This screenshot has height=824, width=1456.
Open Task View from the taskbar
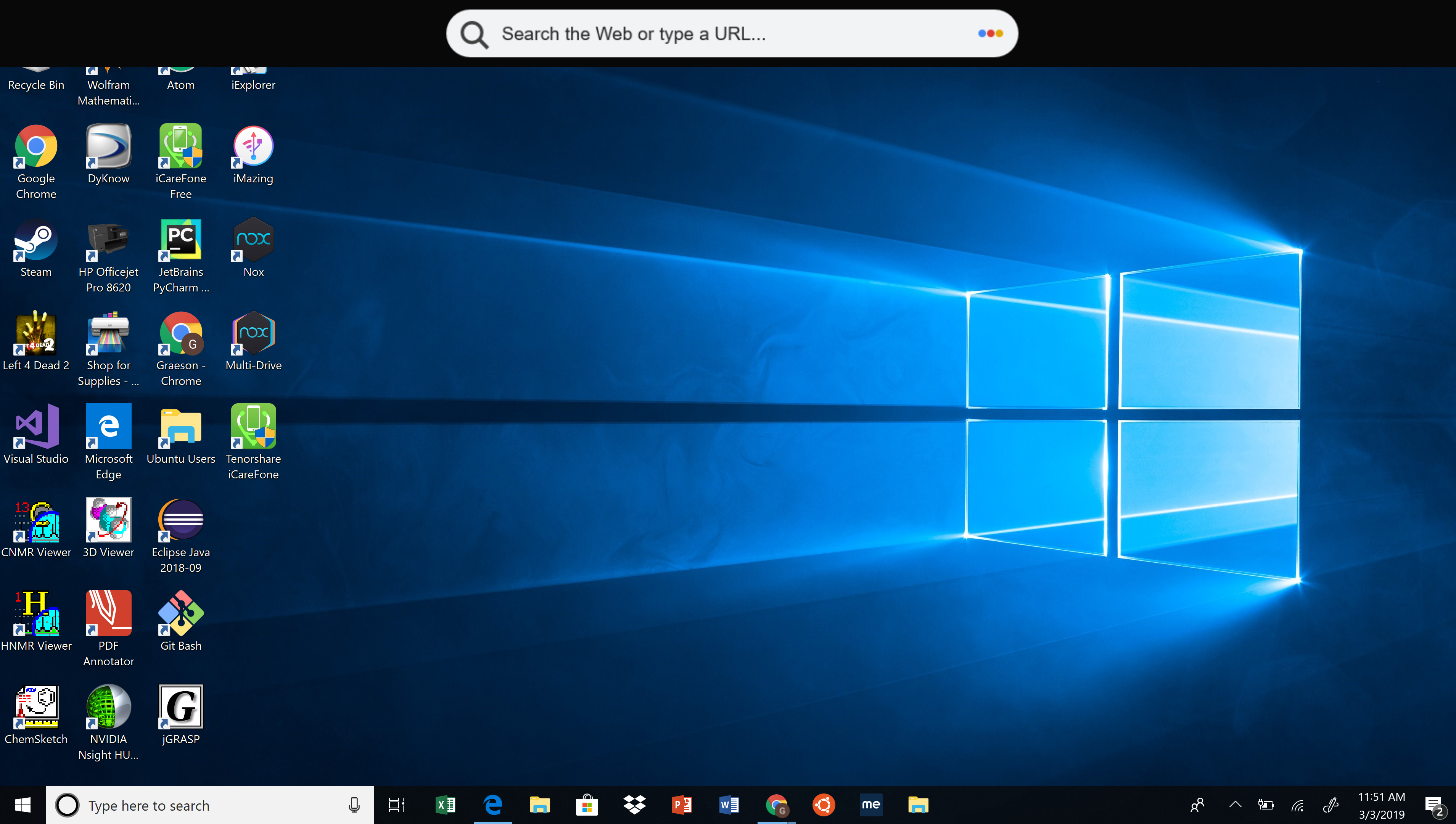(x=396, y=805)
